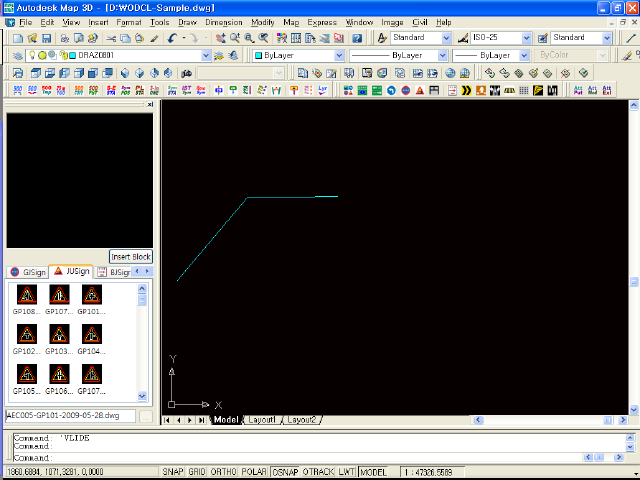Expand the ByLayer color dropdown

(x=339, y=56)
